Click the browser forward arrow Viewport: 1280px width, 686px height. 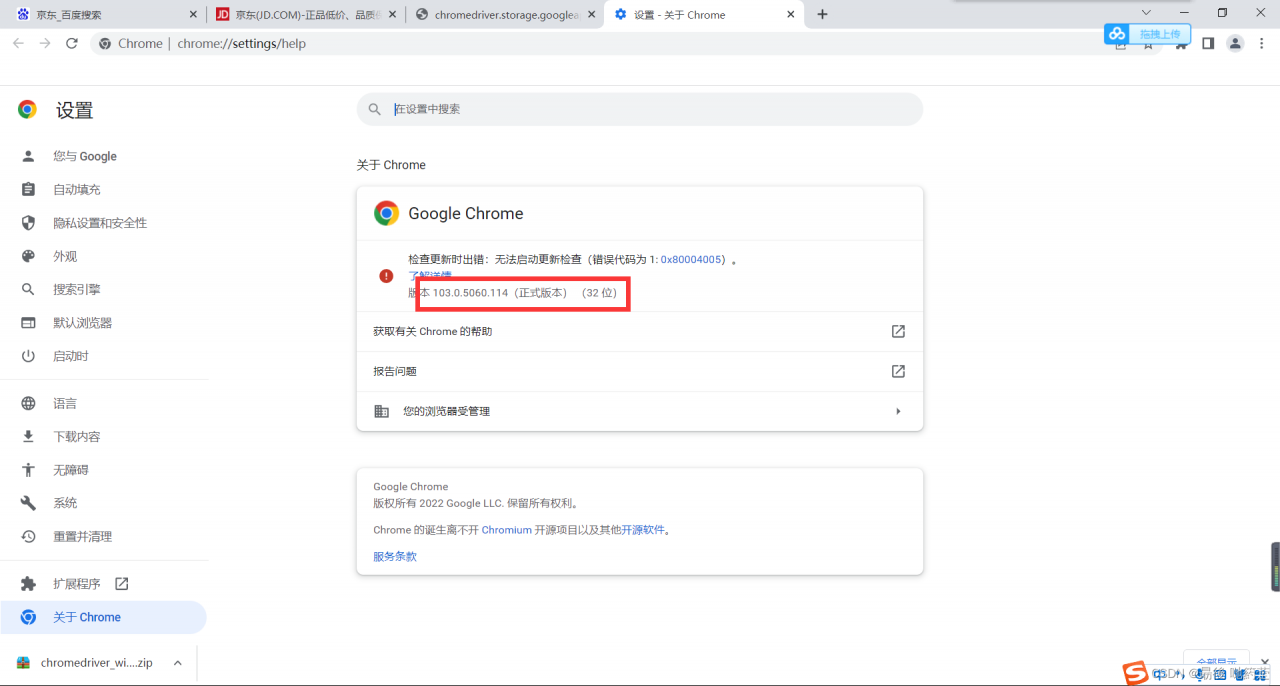pos(45,43)
